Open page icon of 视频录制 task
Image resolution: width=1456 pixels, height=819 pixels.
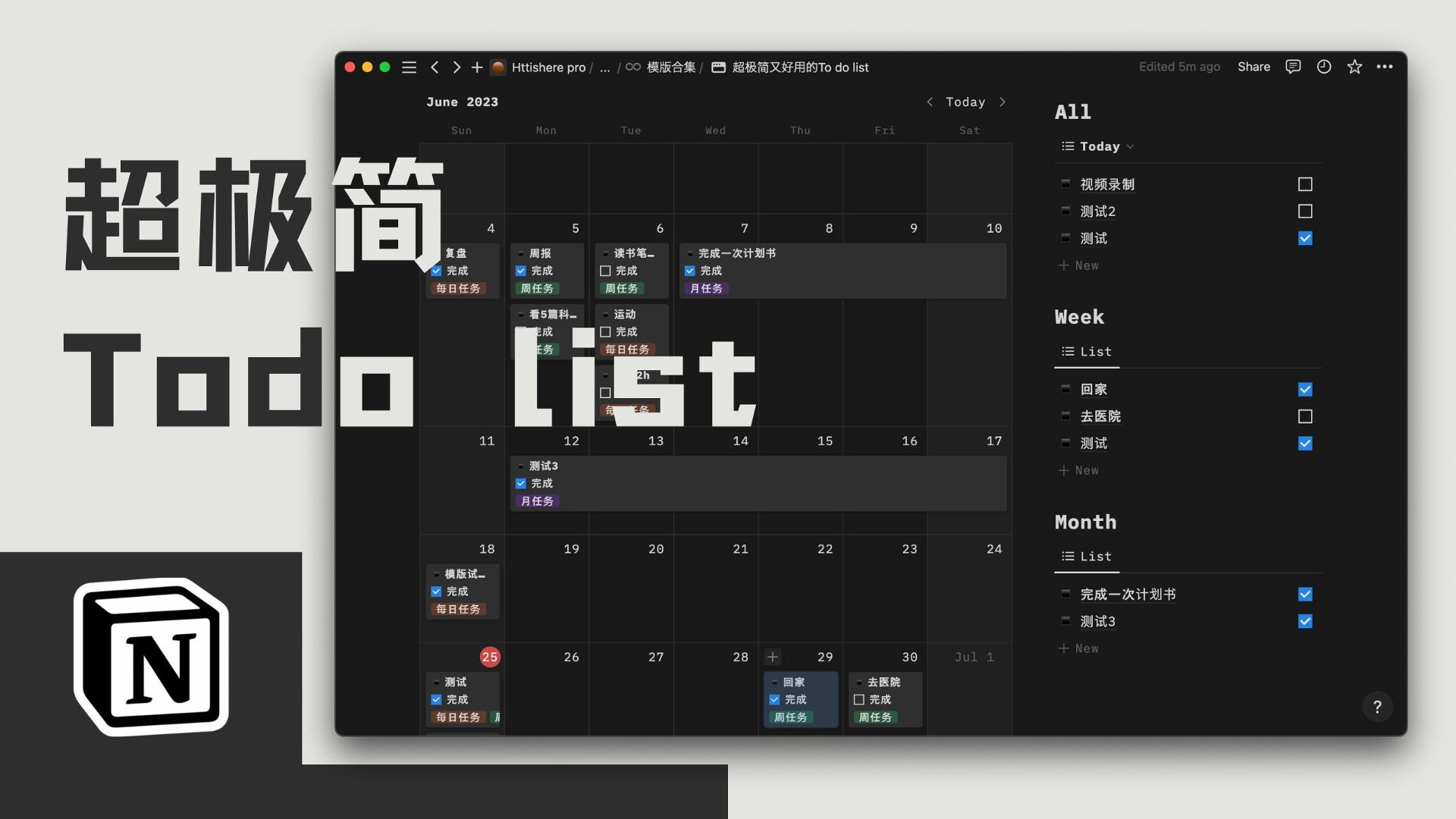point(1065,184)
